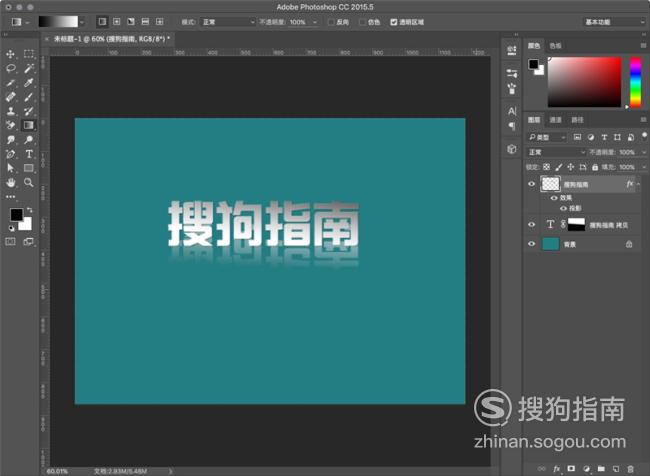Open gradient 模式 blend mode dropdown
The width and height of the screenshot is (650, 476).
click(228, 22)
